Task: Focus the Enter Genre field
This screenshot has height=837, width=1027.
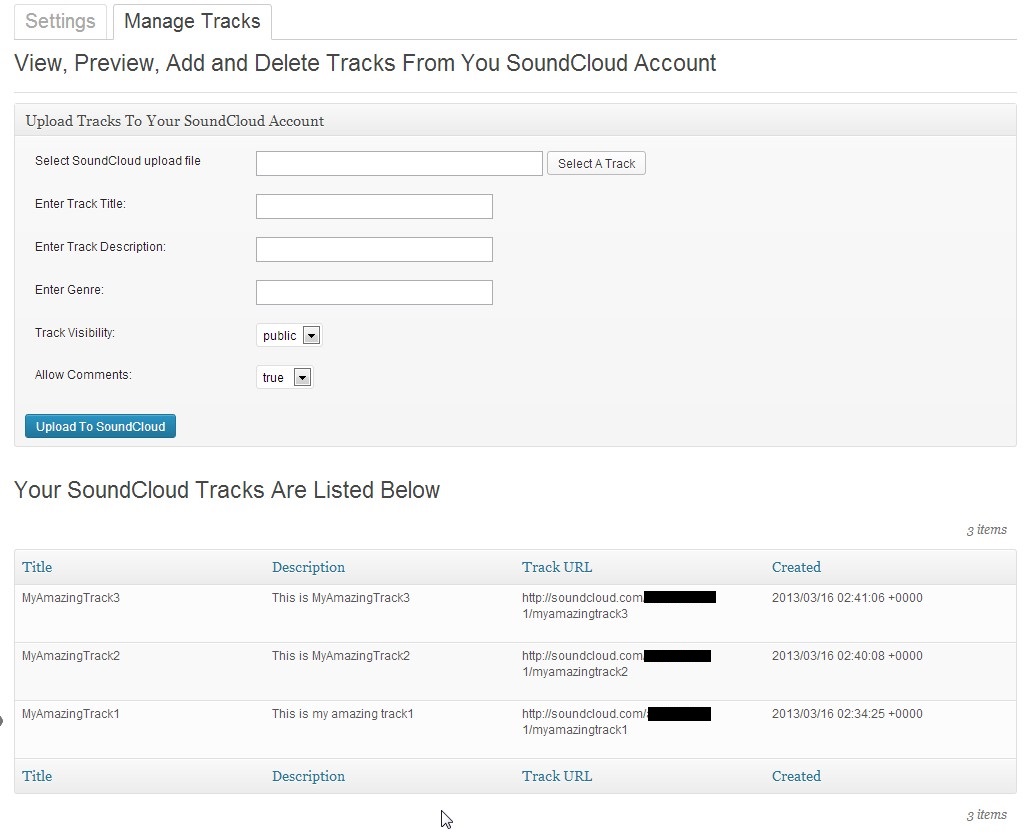Action: (x=374, y=293)
